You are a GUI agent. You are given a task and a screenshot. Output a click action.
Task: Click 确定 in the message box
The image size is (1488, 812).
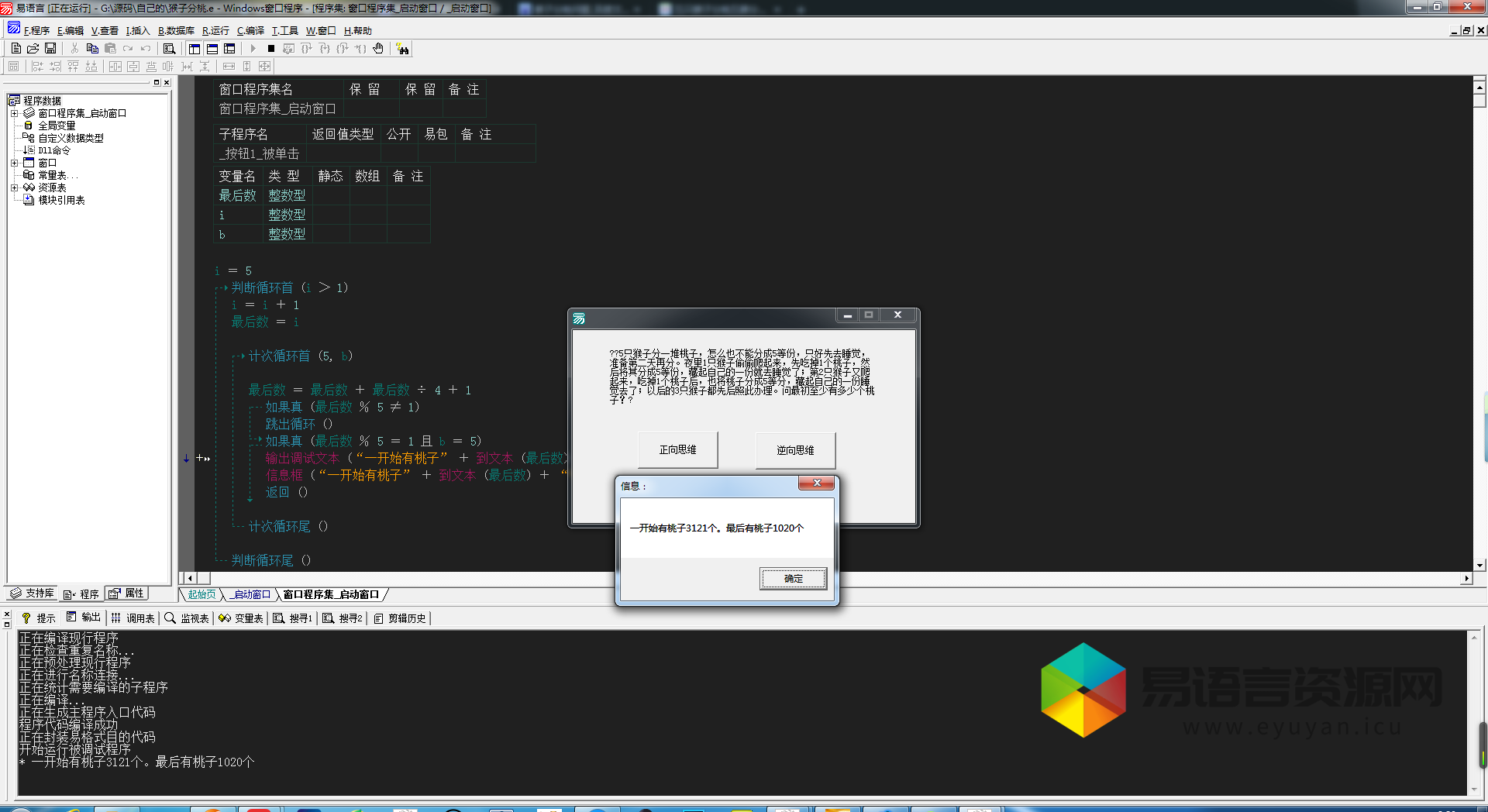(x=793, y=579)
